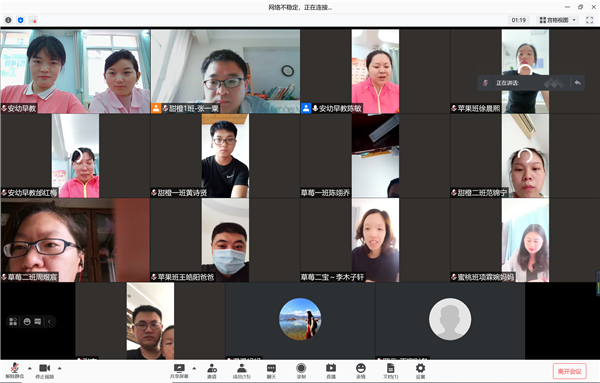Open the invite participants icon
The image size is (600, 383).
212,371
